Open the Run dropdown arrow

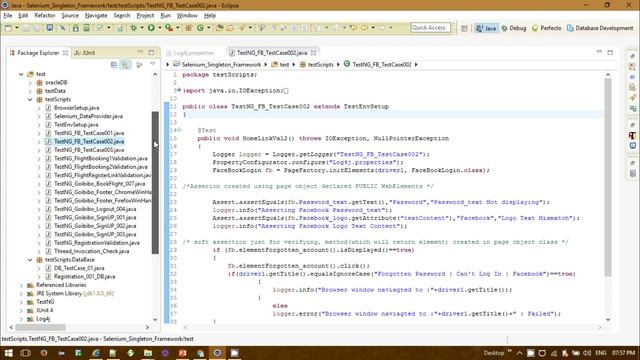(160, 28)
